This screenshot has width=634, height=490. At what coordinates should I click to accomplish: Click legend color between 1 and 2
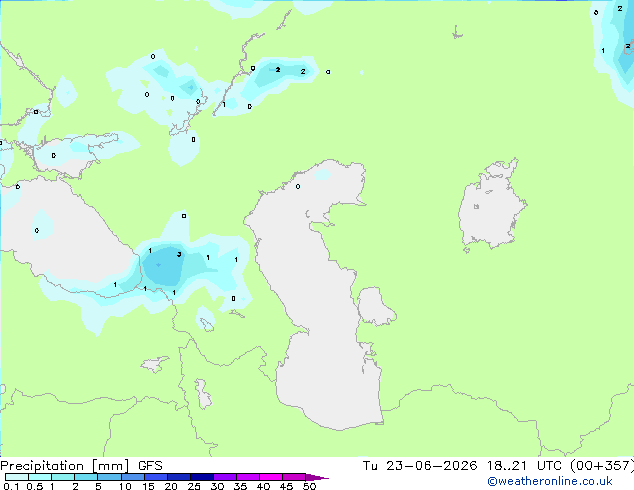tap(63, 477)
